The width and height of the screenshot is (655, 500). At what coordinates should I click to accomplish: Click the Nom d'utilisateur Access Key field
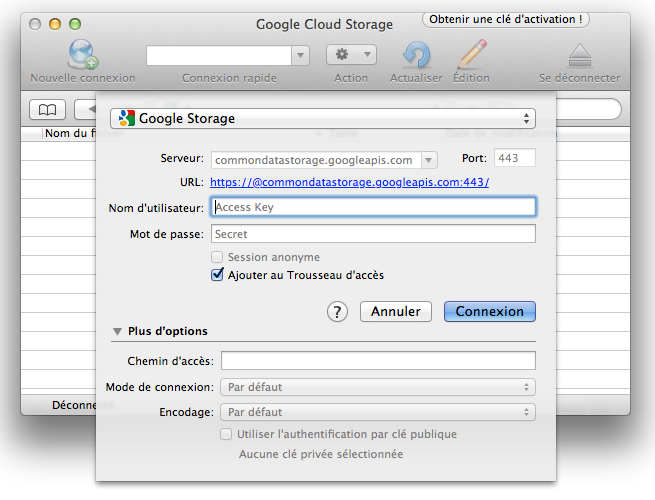click(x=373, y=207)
